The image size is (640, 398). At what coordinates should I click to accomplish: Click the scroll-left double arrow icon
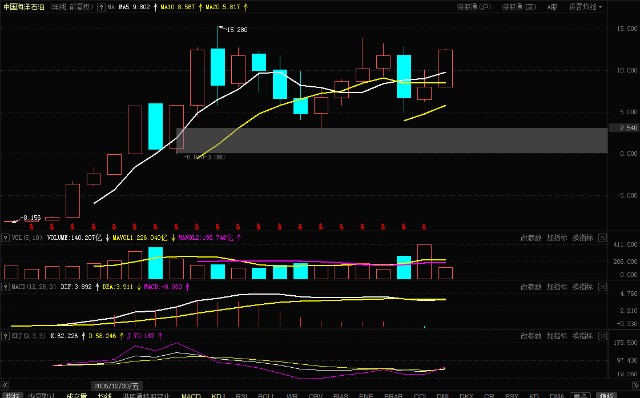click(x=4, y=385)
